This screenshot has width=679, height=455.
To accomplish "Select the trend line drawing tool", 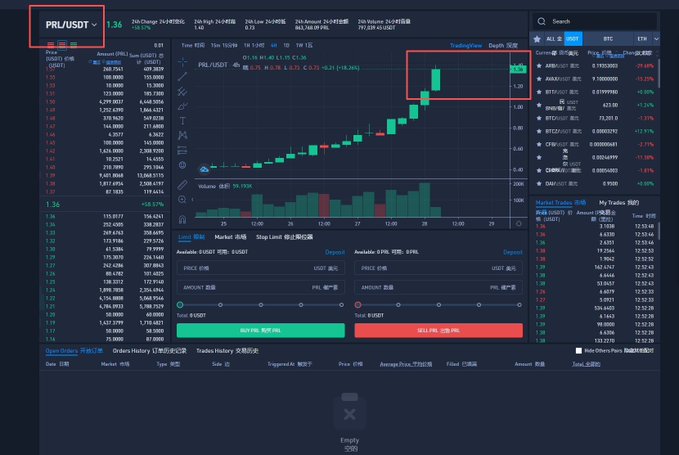I will click(182, 77).
